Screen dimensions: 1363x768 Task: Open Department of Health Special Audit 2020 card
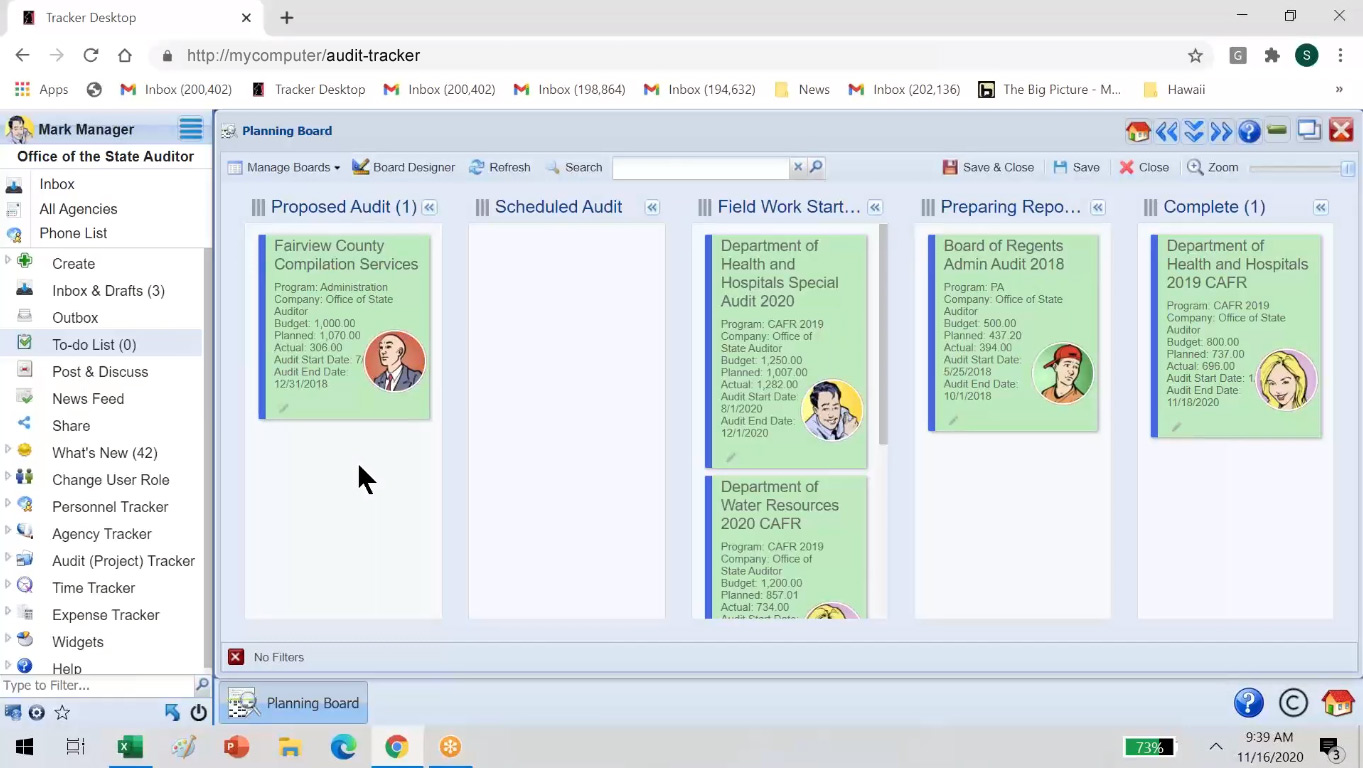tap(786, 351)
